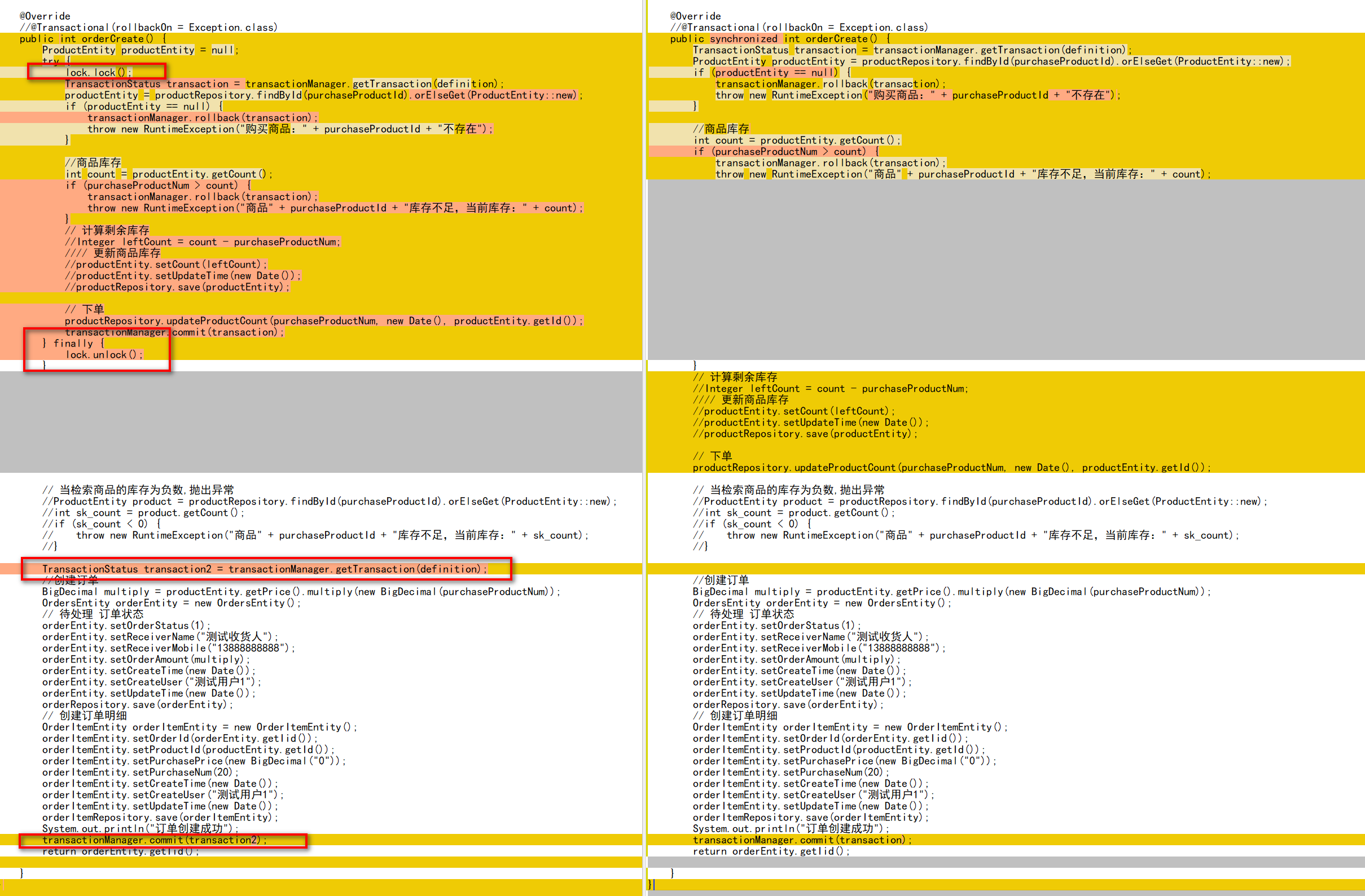This screenshot has width=1365, height=896.
Task: Click orderItemRepository.save(orderItemEntity); in left pane
Action: click(x=160, y=818)
